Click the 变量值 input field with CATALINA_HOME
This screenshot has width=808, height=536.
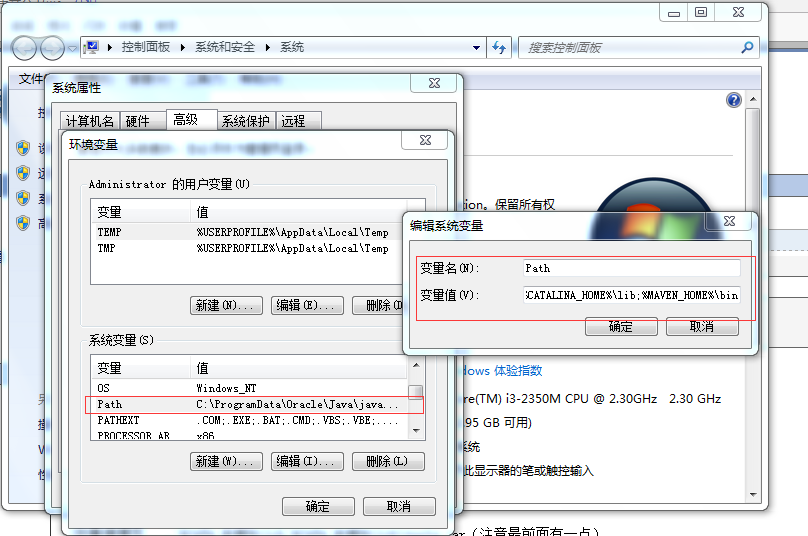pos(632,295)
